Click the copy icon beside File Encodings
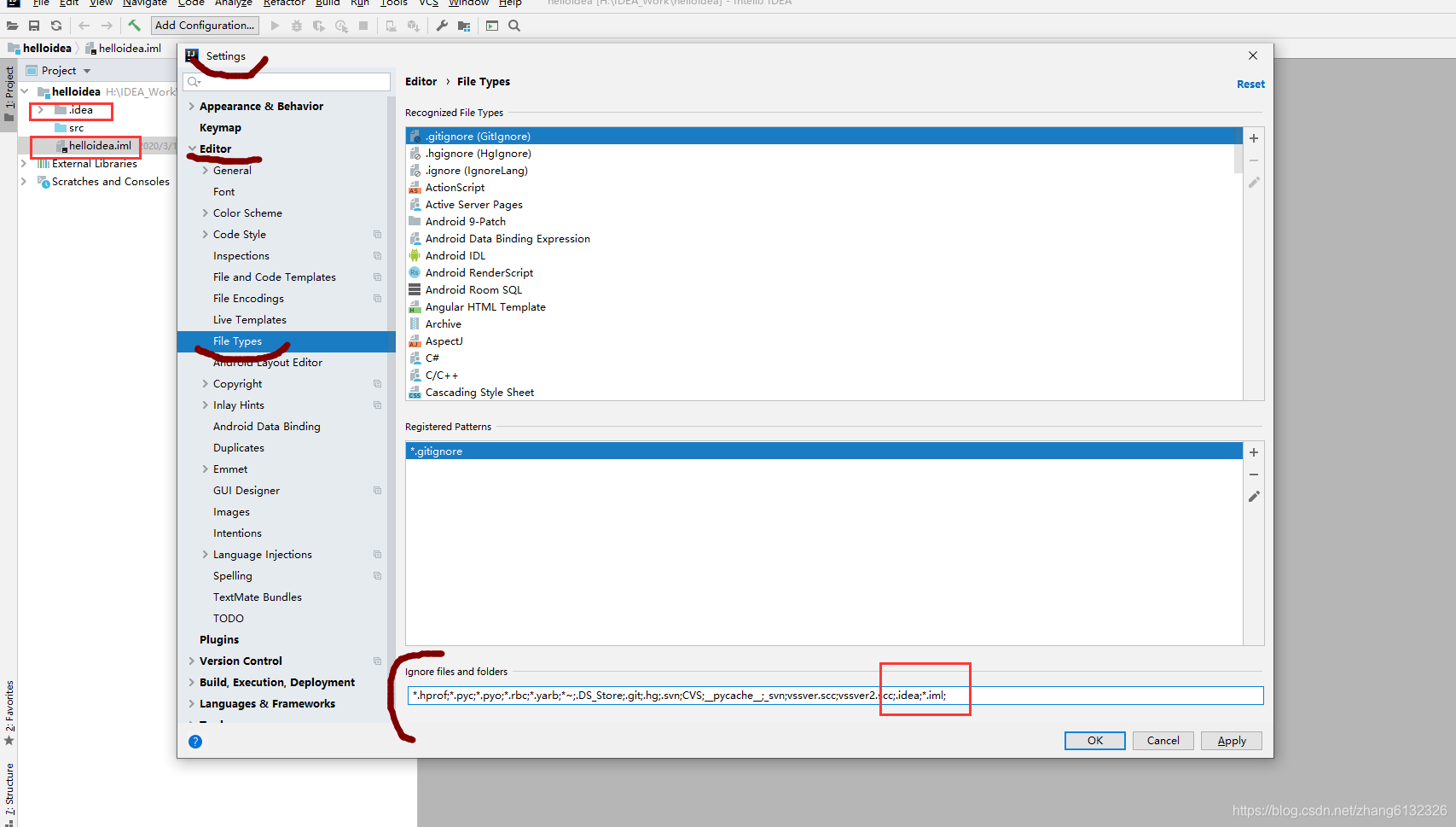Screen dimensions: 1456x827 (x=377, y=299)
